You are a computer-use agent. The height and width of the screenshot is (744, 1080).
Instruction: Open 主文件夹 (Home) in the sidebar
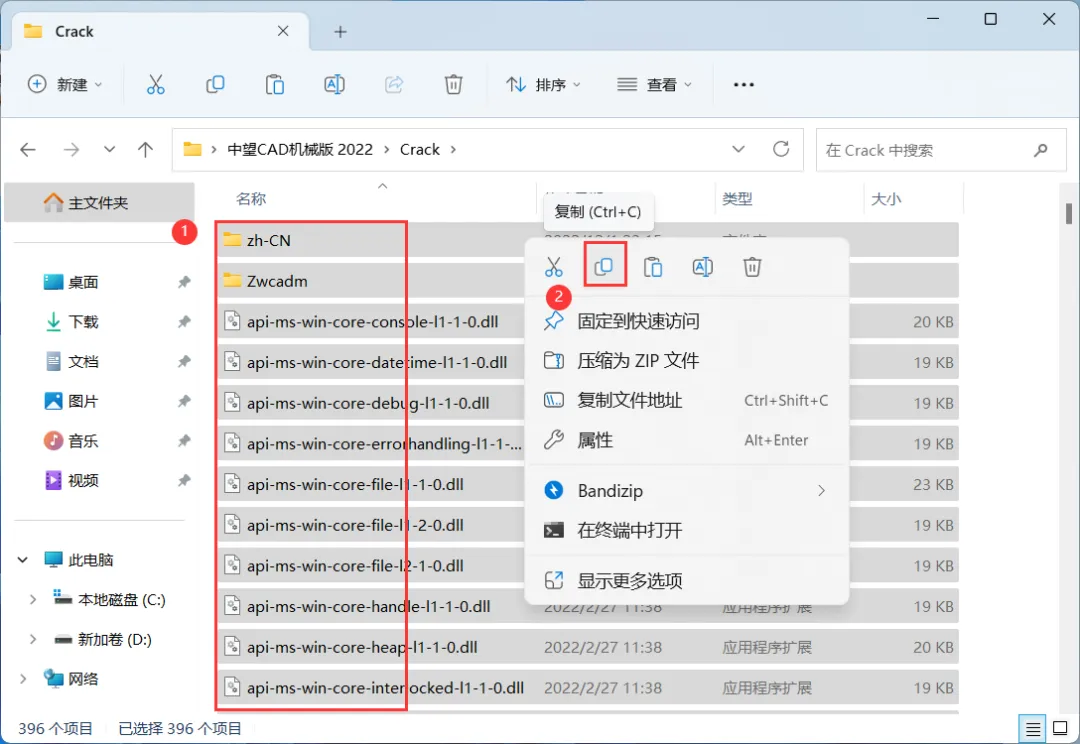(x=99, y=203)
